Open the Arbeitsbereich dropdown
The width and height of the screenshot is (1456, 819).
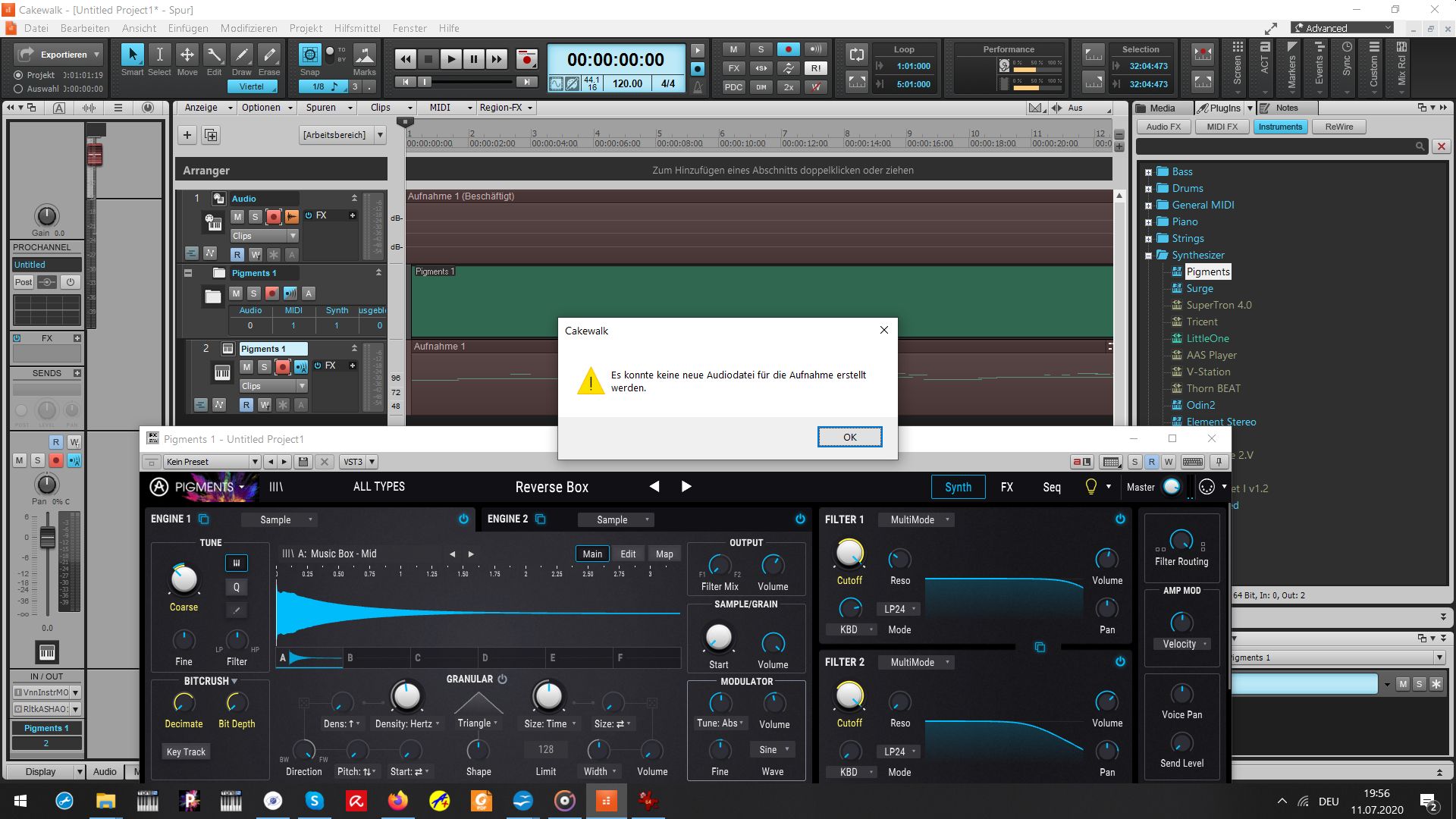tap(380, 135)
